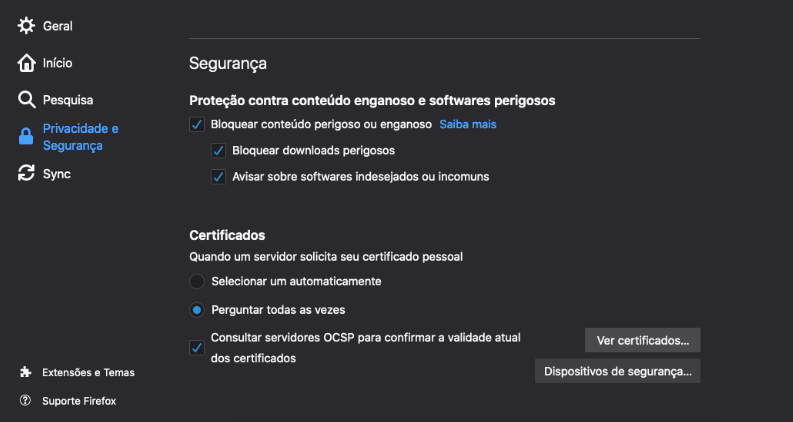Choose Selecionar um automaticamente option
Screen dimensions: 793x422
pyautogui.click(x=197, y=282)
